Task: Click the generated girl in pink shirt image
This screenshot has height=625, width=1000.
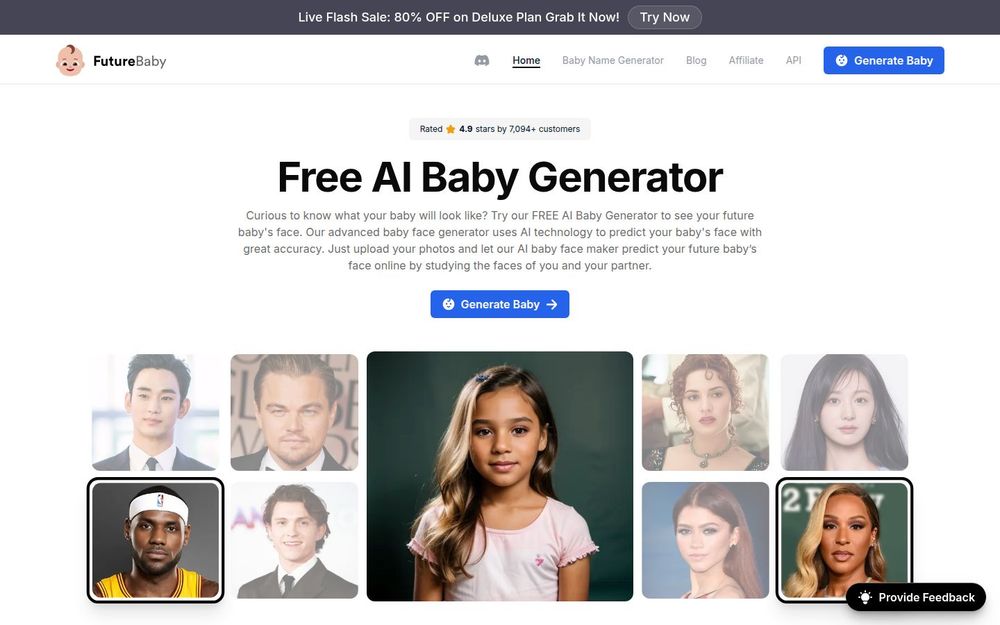Action: (x=499, y=476)
